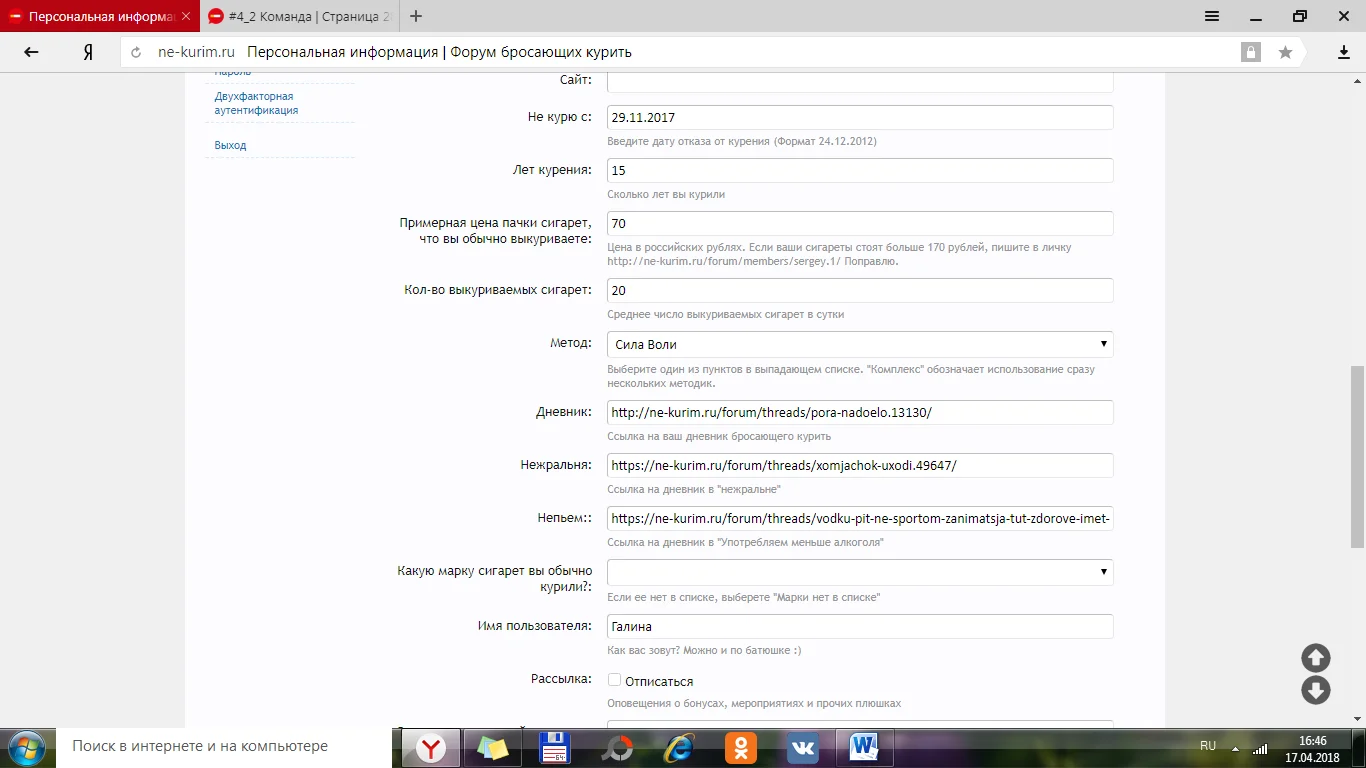Click the Лет курения field
The width and height of the screenshot is (1366, 768).
pos(860,170)
